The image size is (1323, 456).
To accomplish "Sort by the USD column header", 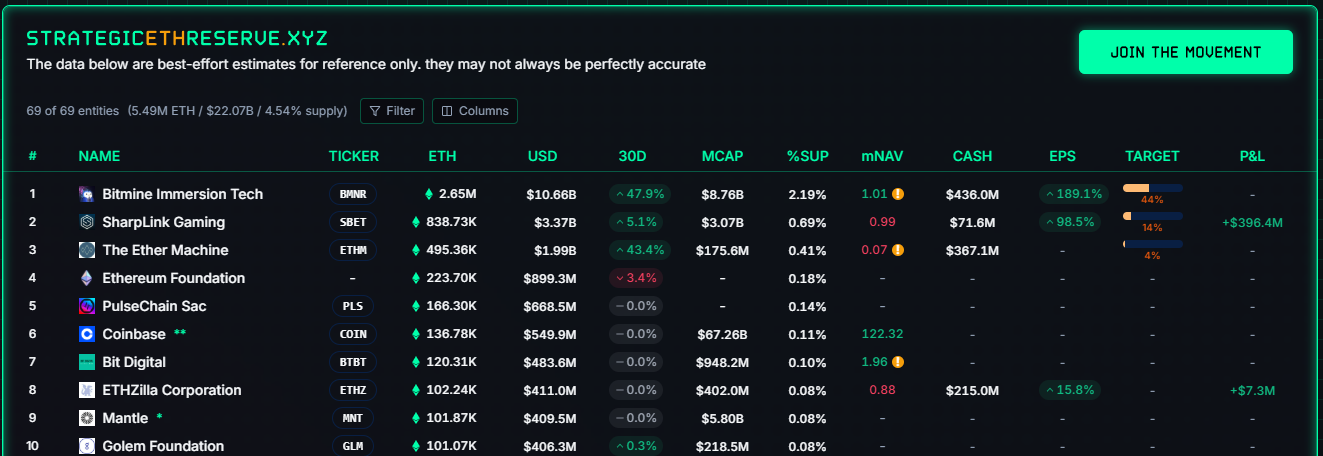I will point(543,156).
